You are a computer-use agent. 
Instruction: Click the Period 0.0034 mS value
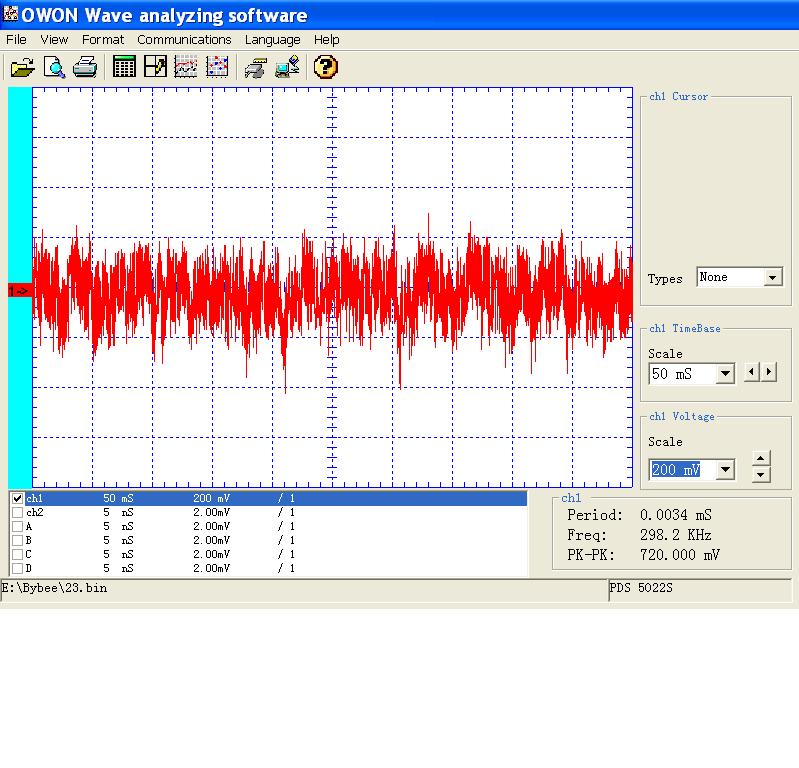pos(676,515)
